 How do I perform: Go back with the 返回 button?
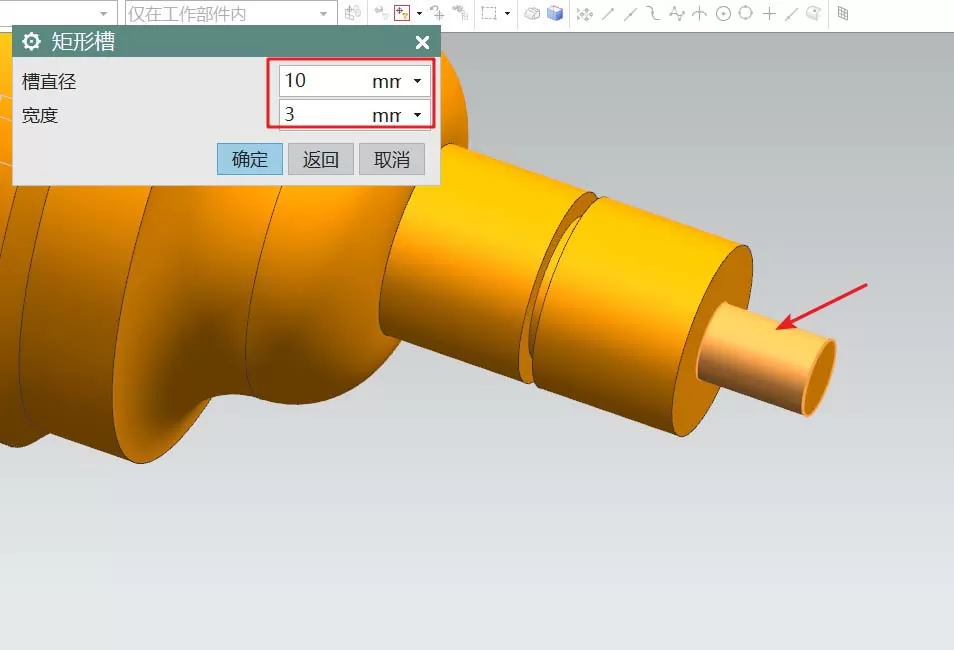coord(321,159)
